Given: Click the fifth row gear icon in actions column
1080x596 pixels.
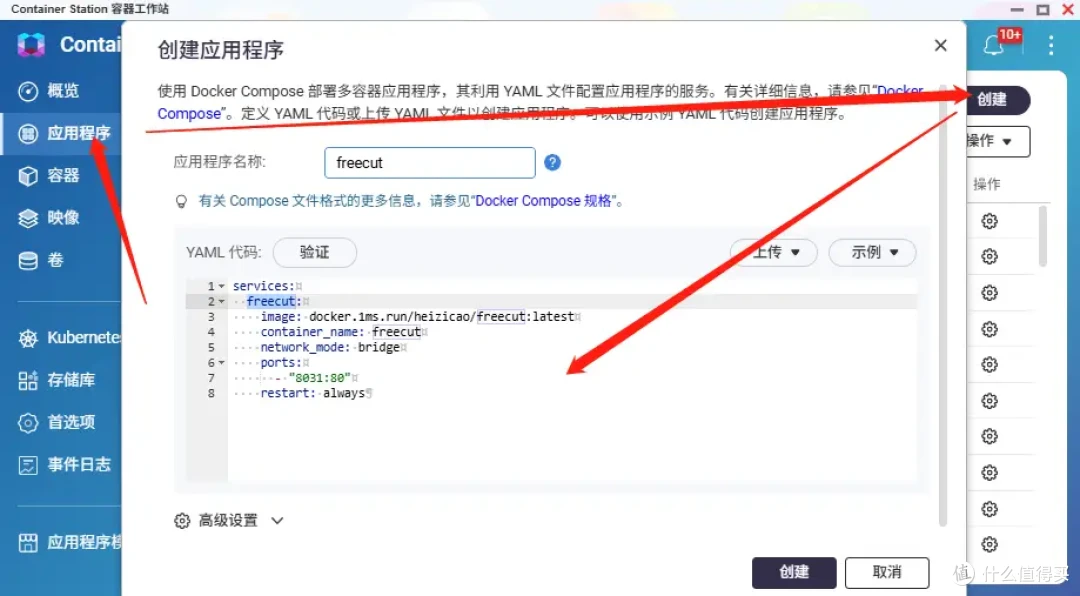Looking at the screenshot, I should pyautogui.click(x=990, y=364).
